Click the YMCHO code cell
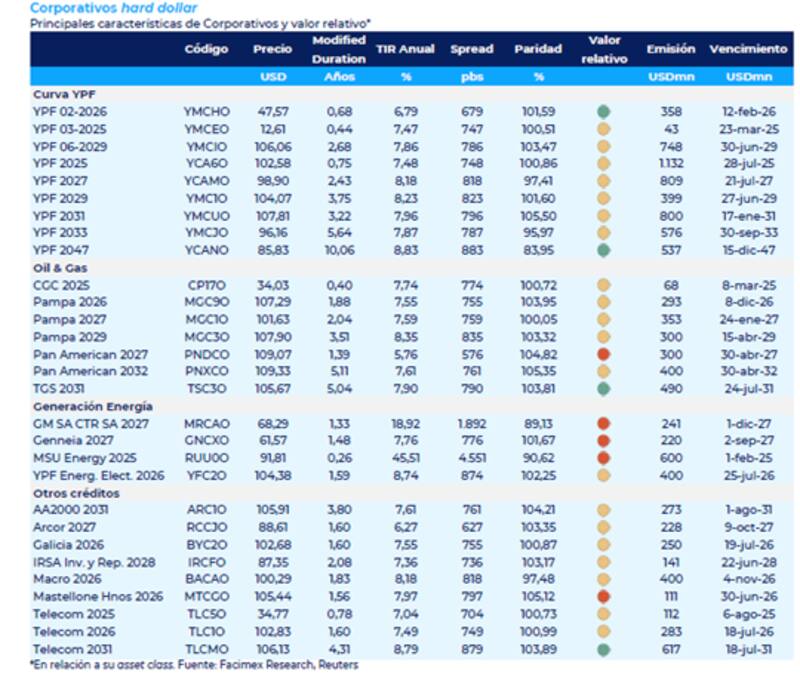 click(x=206, y=112)
